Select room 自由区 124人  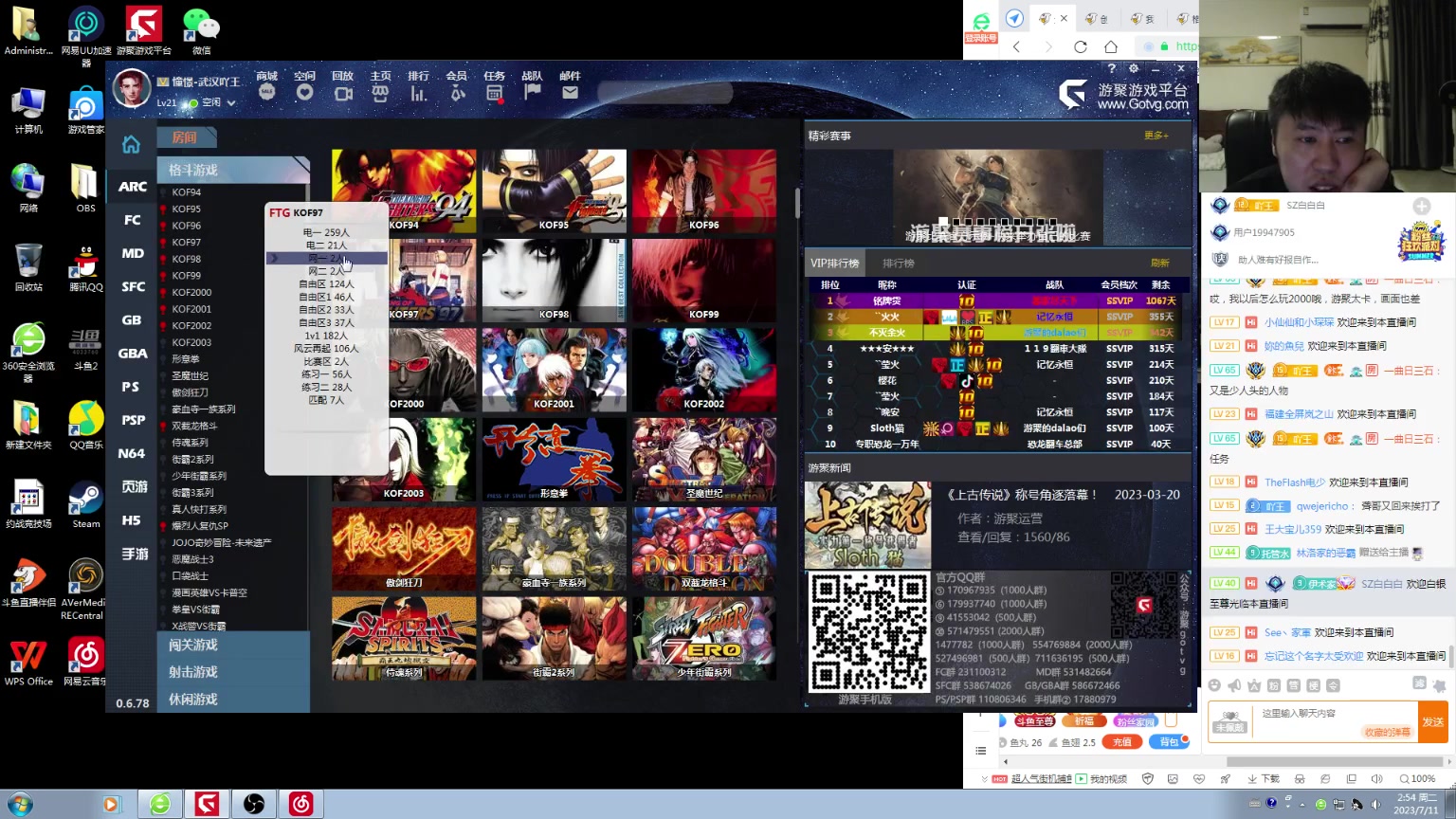[x=326, y=283]
